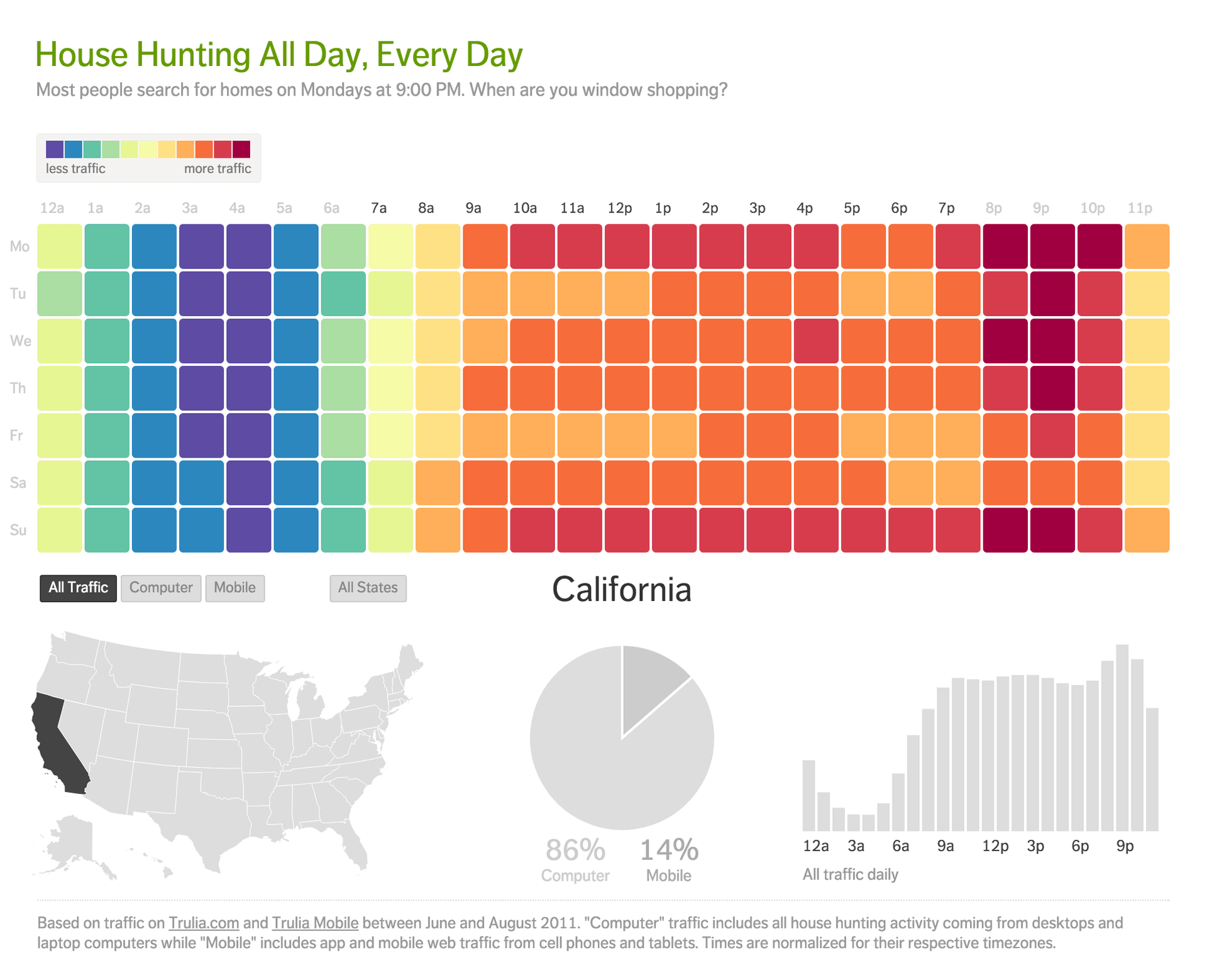The width and height of the screenshot is (1207, 980).
Task: Switch to Computer traffic view
Action: click(161, 588)
